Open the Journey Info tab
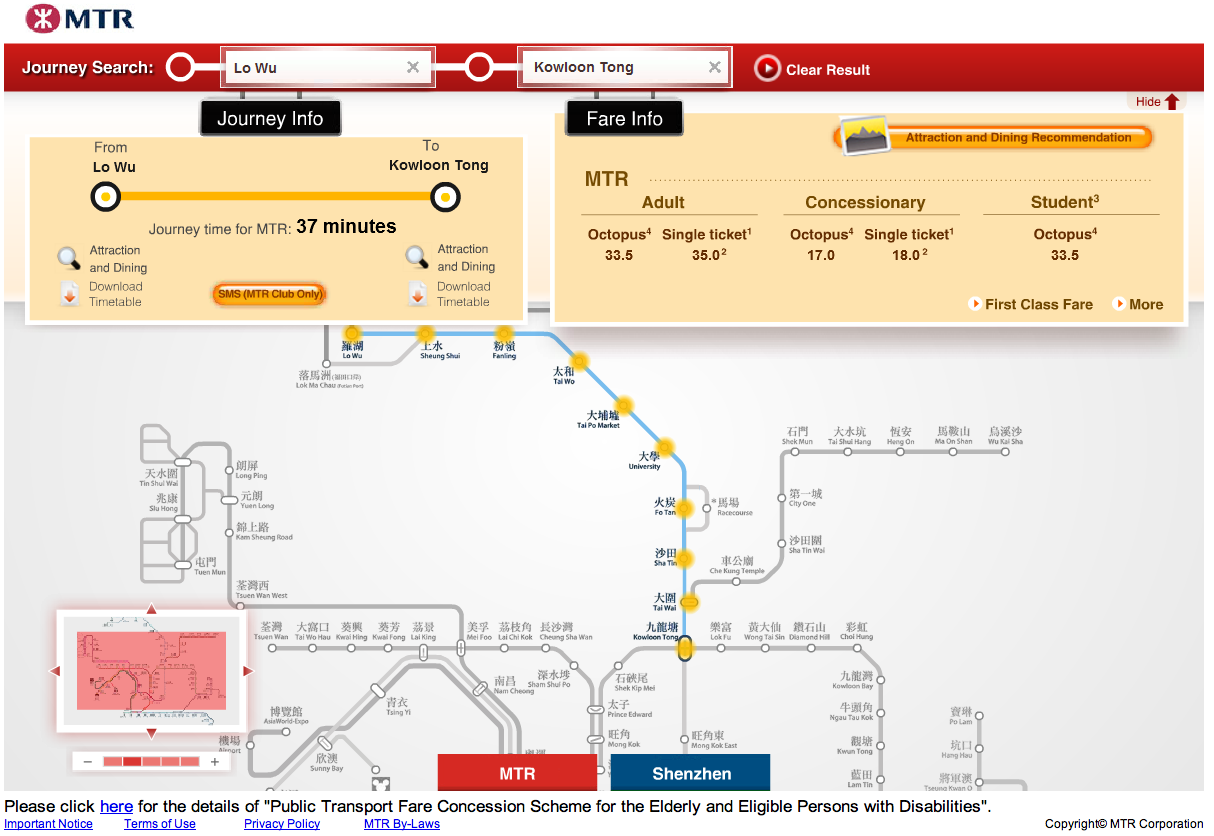This screenshot has height=836, width=1214. coord(270,118)
